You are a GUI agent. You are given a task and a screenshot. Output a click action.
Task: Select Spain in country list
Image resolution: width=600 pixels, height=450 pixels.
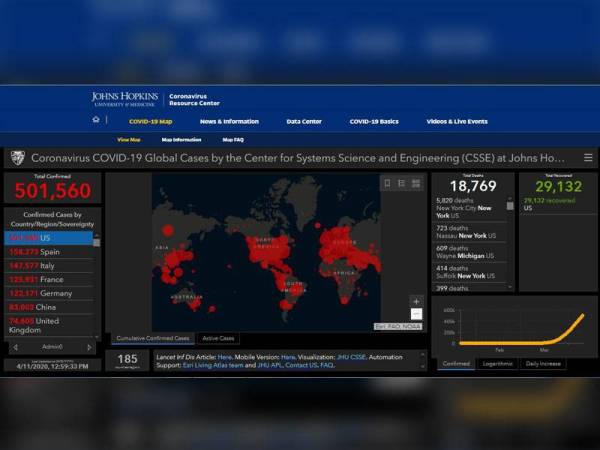coord(49,252)
